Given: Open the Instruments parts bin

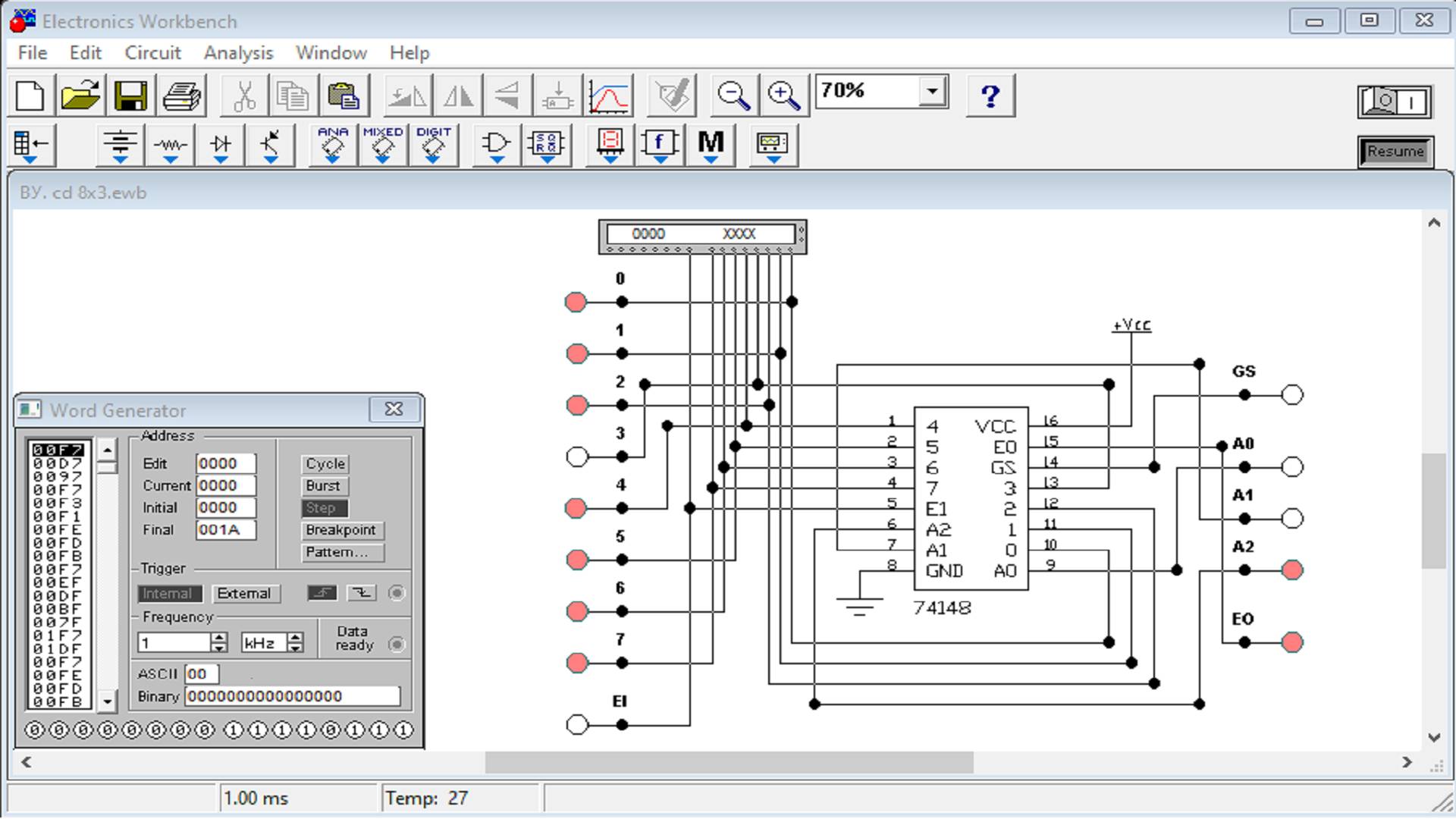Looking at the screenshot, I should click(772, 144).
